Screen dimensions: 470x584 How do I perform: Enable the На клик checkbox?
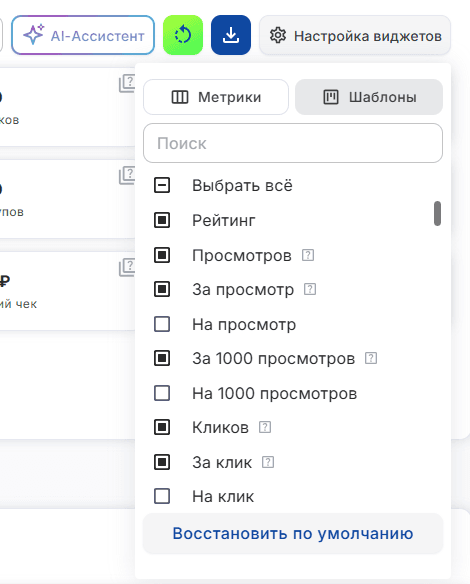click(x=162, y=496)
